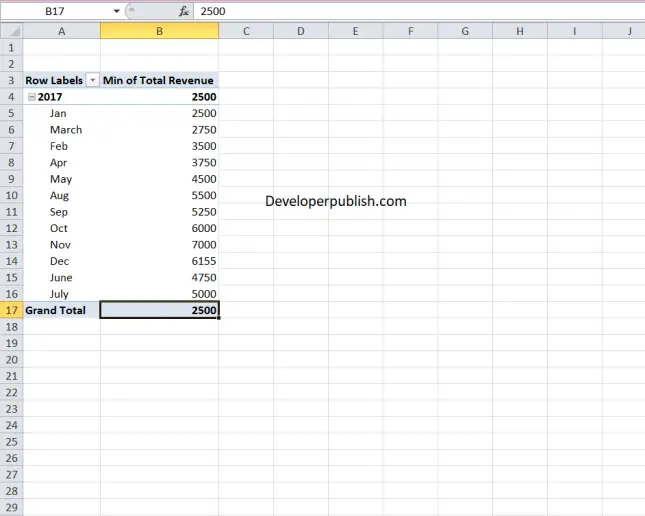This screenshot has height=516, width=645.
Task: Collapse the 2017 group in pivot table
Action: point(31,97)
